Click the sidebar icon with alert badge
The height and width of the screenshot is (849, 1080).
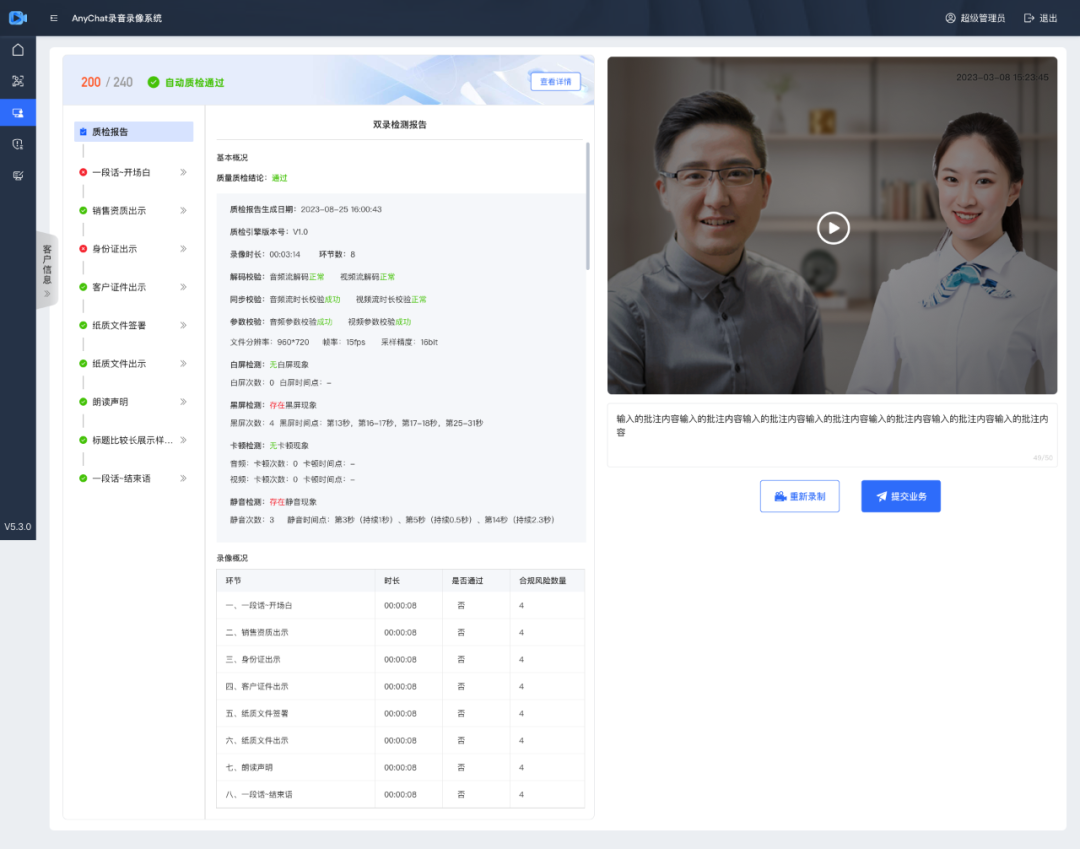click(18, 144)
